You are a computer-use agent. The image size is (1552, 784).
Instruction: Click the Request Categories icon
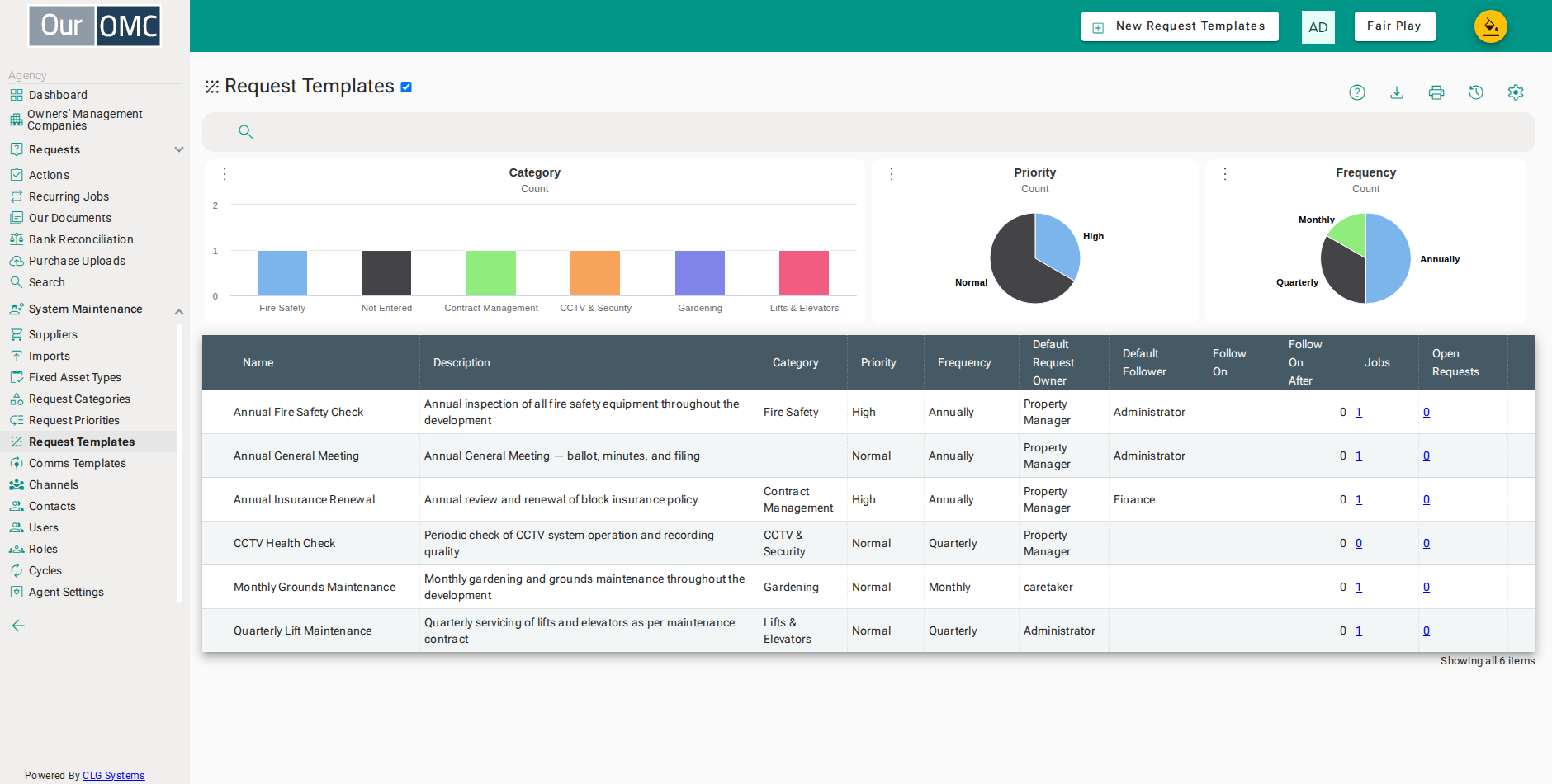pyautogui.click(x=17, y=399)
